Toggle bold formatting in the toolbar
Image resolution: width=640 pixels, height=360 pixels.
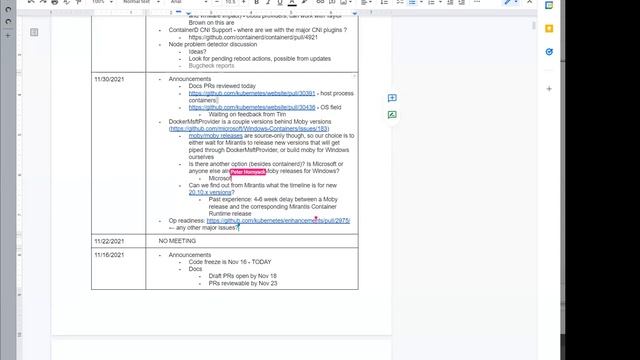(x=256, y=2)
